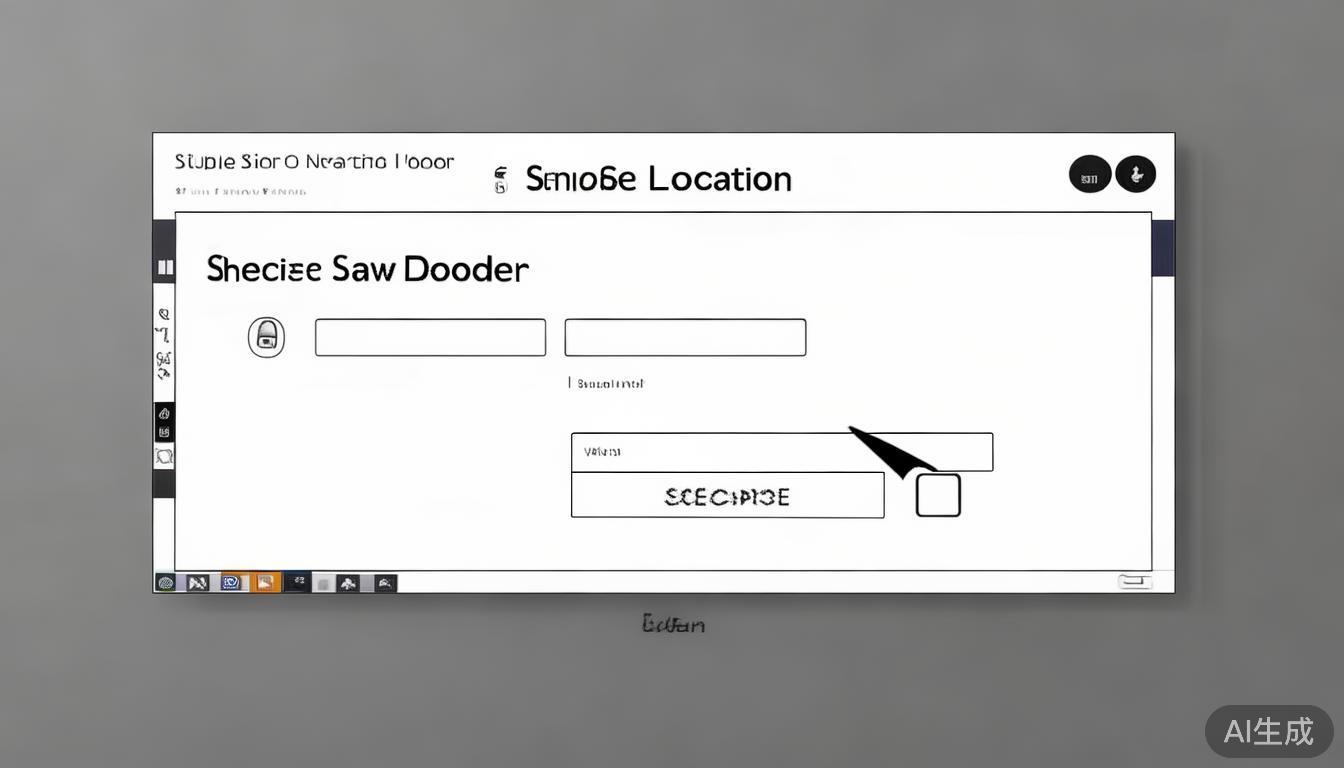Open the orange highlighted taskbar app
The height and width of the screenshot is (768, 1344).
point(265,582)
